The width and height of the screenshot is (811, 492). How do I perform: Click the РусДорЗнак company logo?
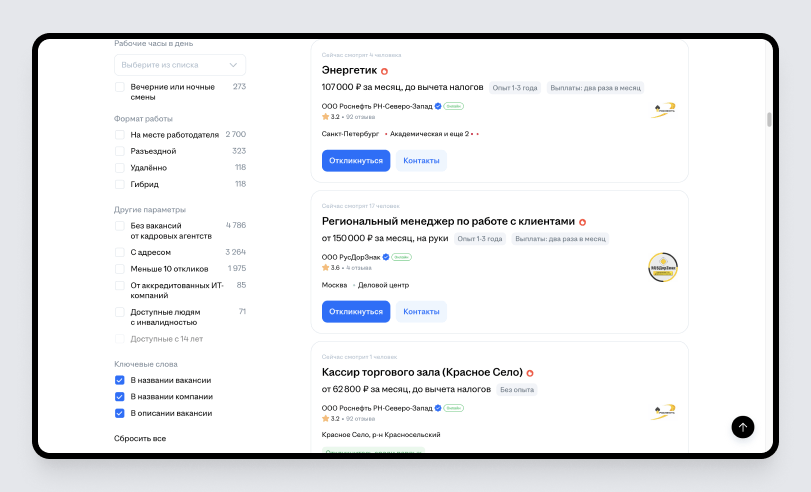point(662,267)
